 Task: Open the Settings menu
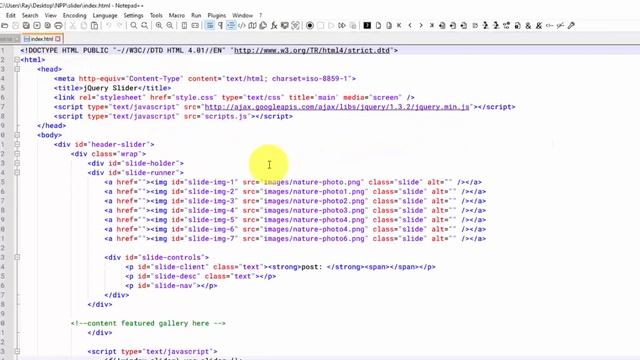[133, 15]
